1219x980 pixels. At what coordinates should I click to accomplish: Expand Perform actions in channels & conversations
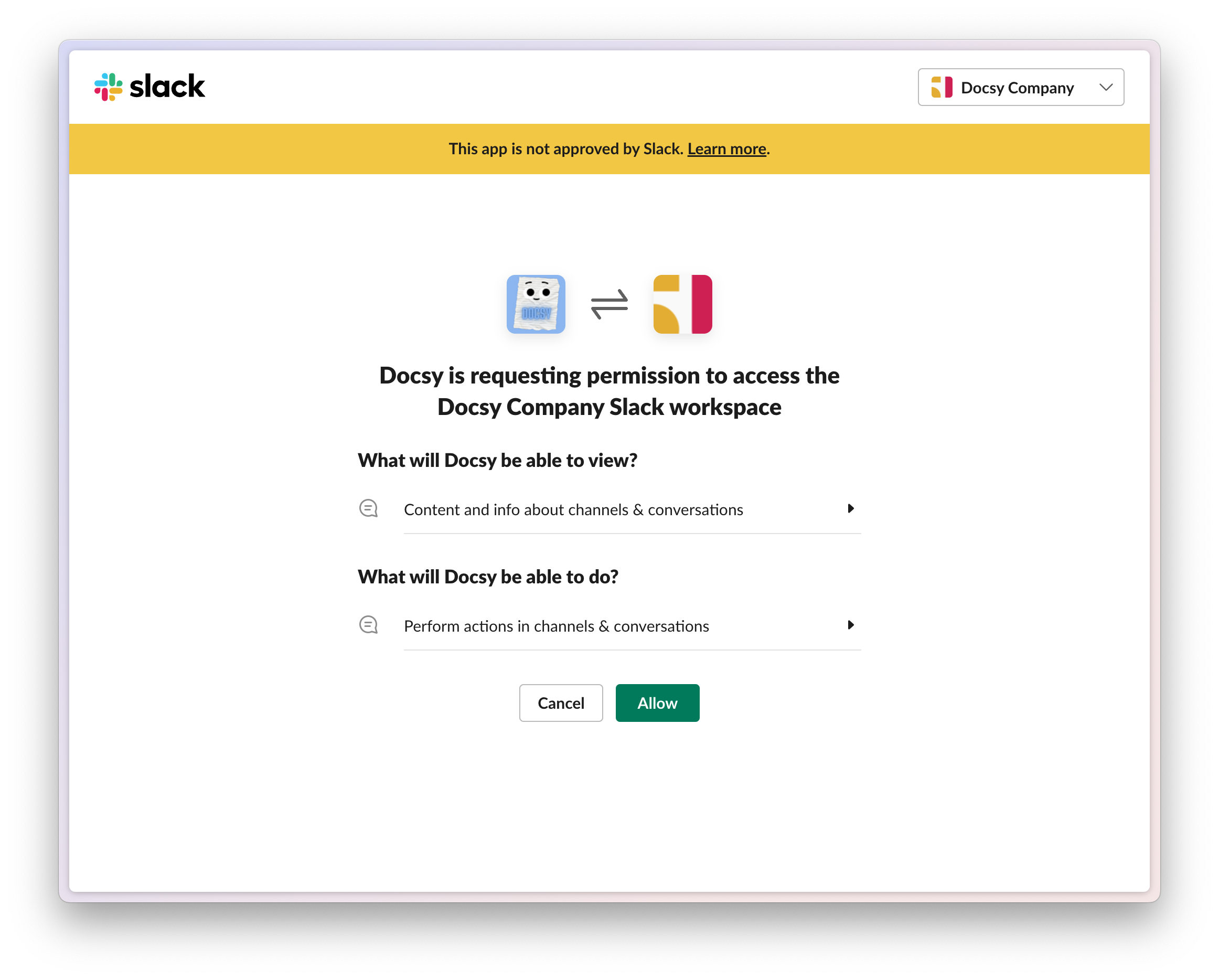pos(850,625)
